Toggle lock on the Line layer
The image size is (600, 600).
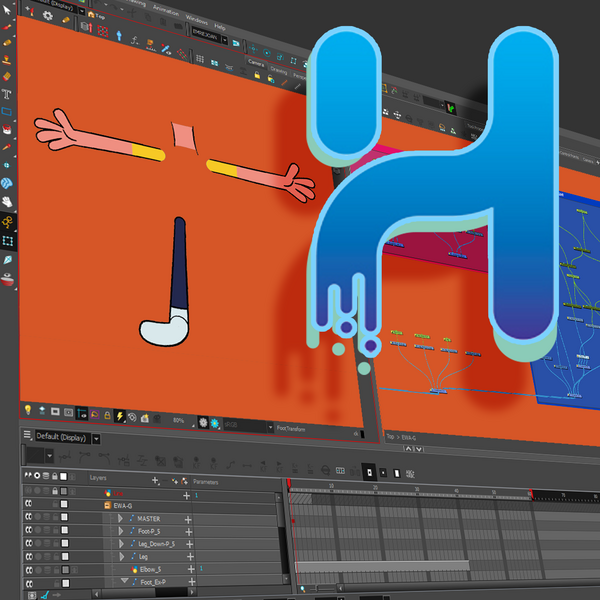tap(55, 491)
